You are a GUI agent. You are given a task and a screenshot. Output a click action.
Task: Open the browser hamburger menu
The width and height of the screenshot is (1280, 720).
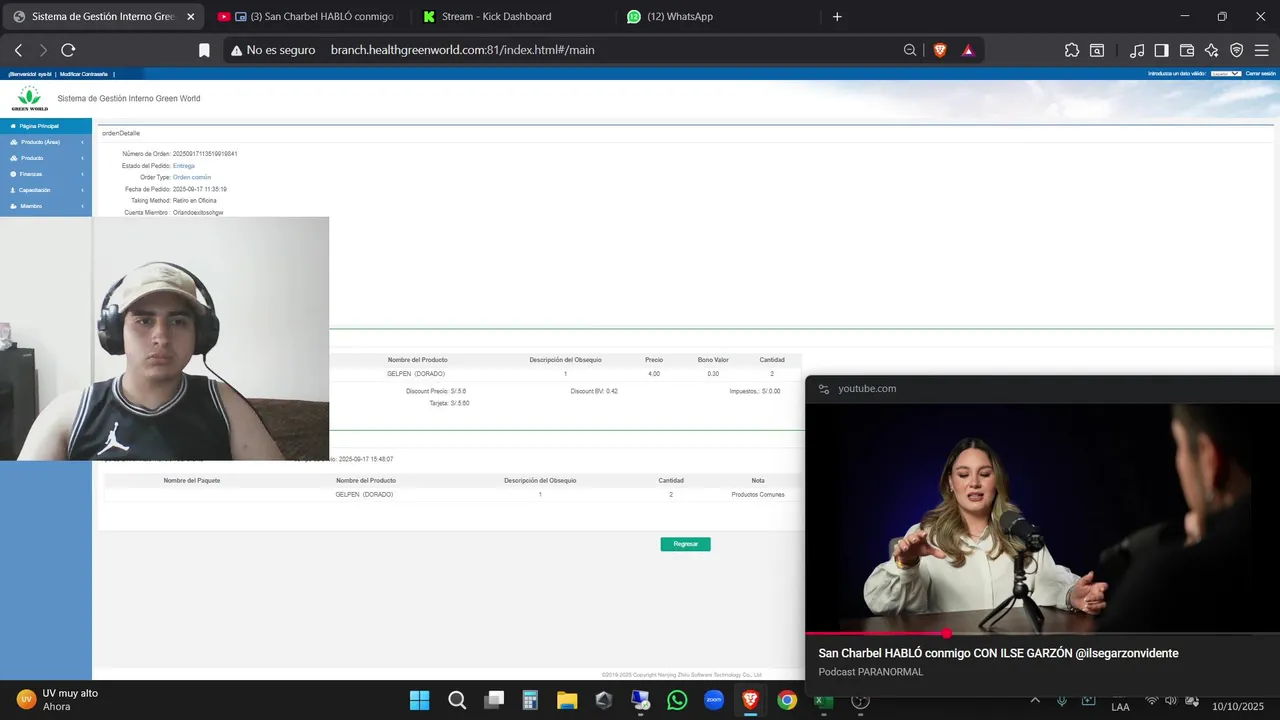click(1262, 50)
